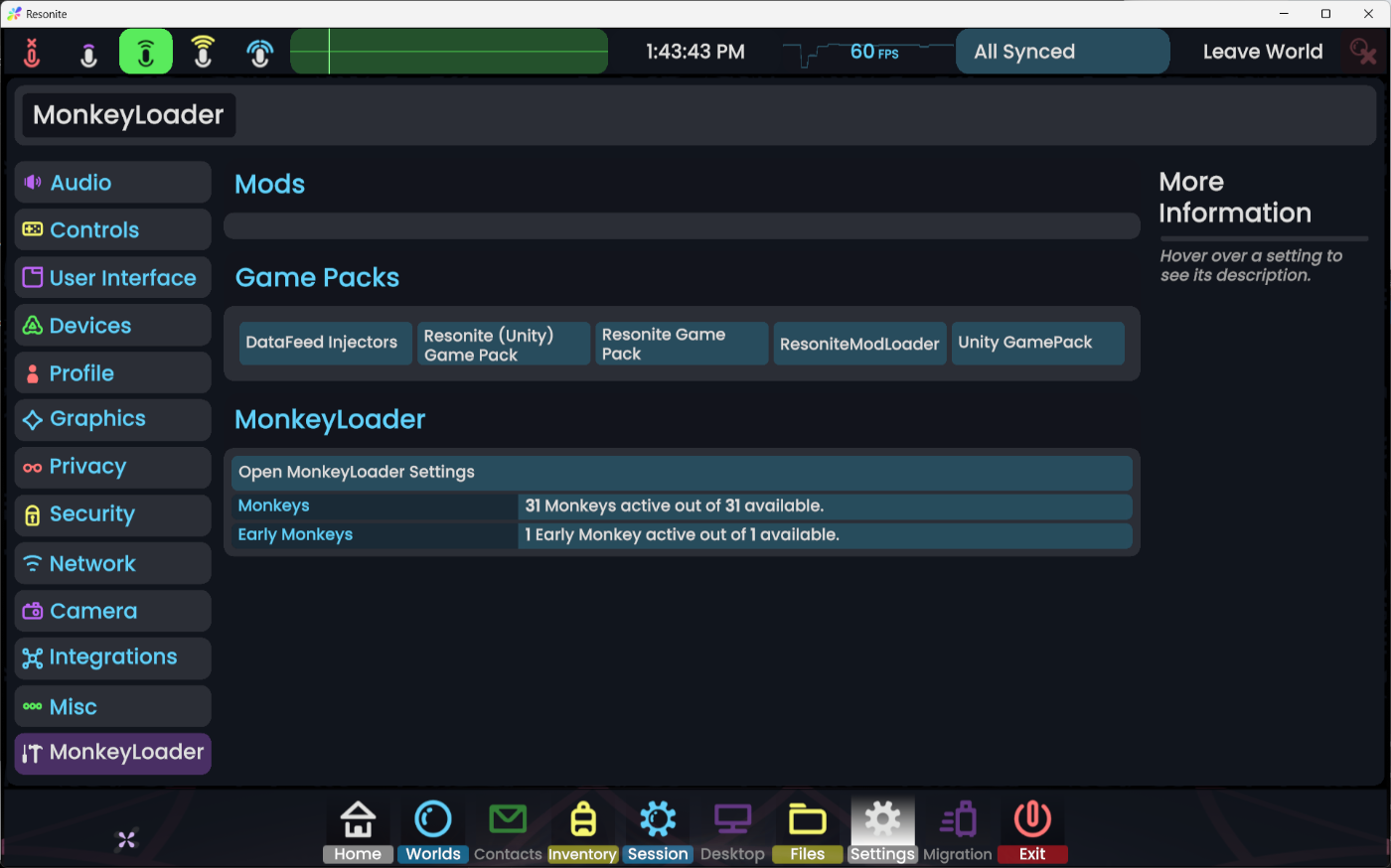Open the Controls settings category
The height and width of the screenshot is (868, 1391).
[113, 230]
